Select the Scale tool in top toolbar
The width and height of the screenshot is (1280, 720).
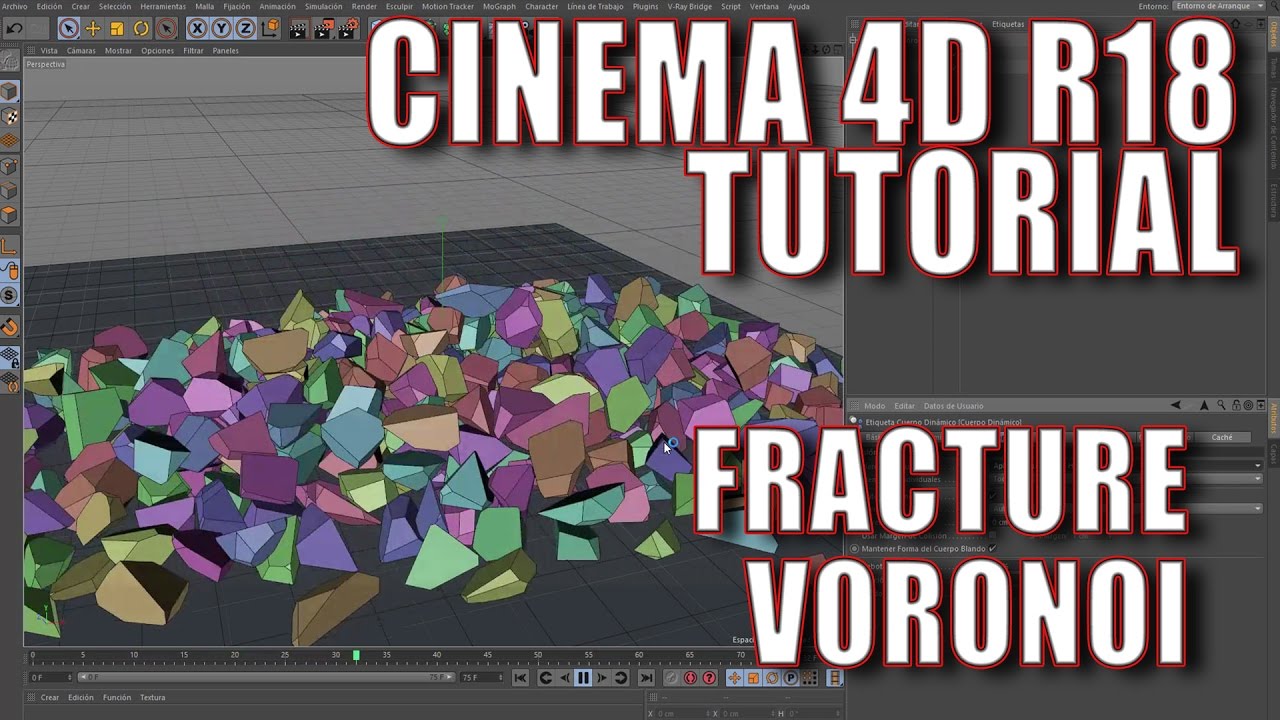[117, 29]
